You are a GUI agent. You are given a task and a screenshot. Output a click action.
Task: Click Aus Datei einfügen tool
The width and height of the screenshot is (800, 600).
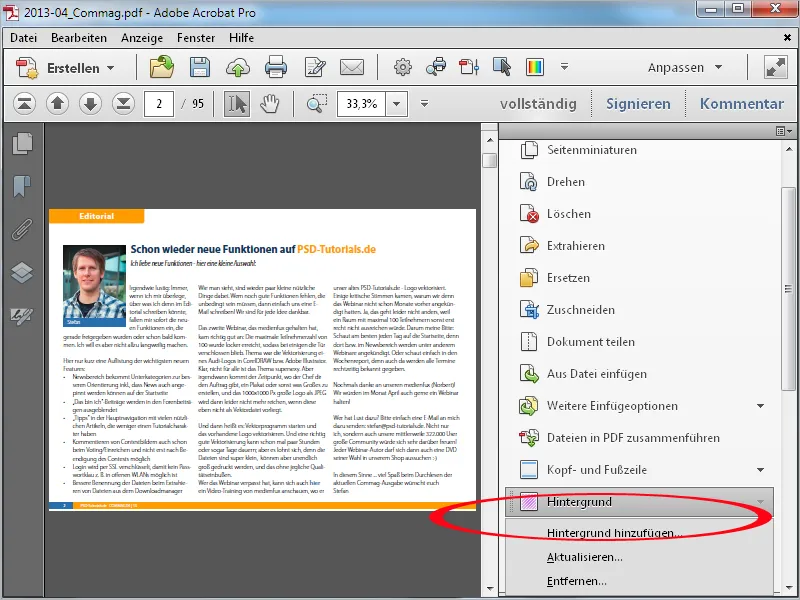[x=597, y=374]
